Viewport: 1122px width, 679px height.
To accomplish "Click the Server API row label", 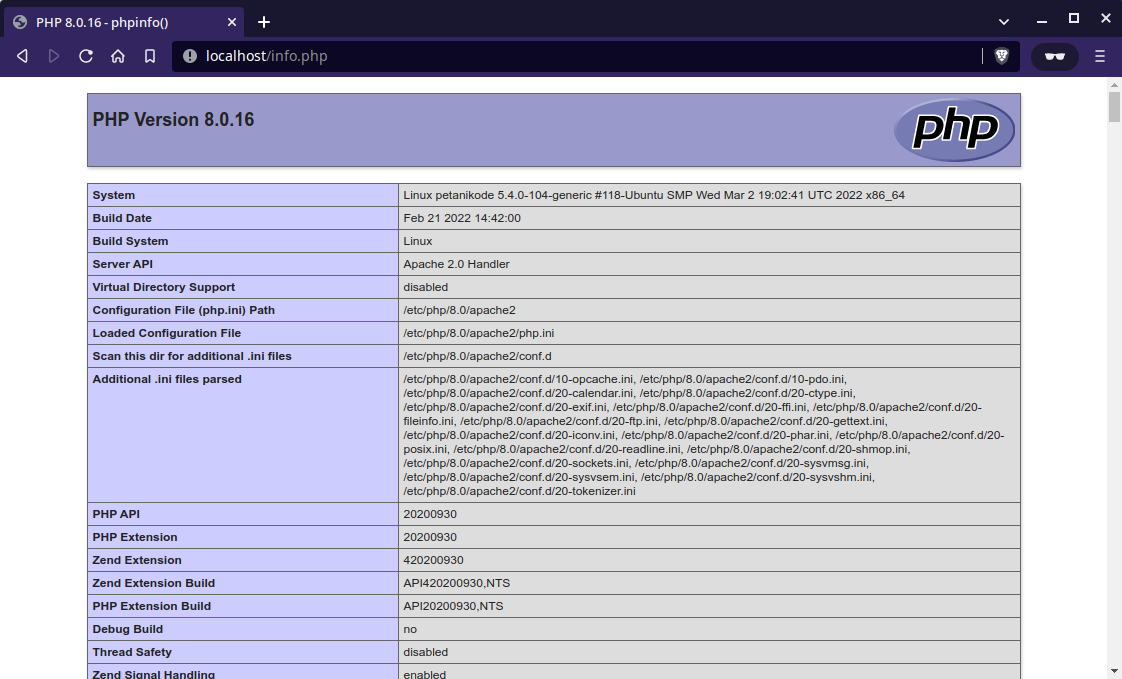I will point(122,264).
